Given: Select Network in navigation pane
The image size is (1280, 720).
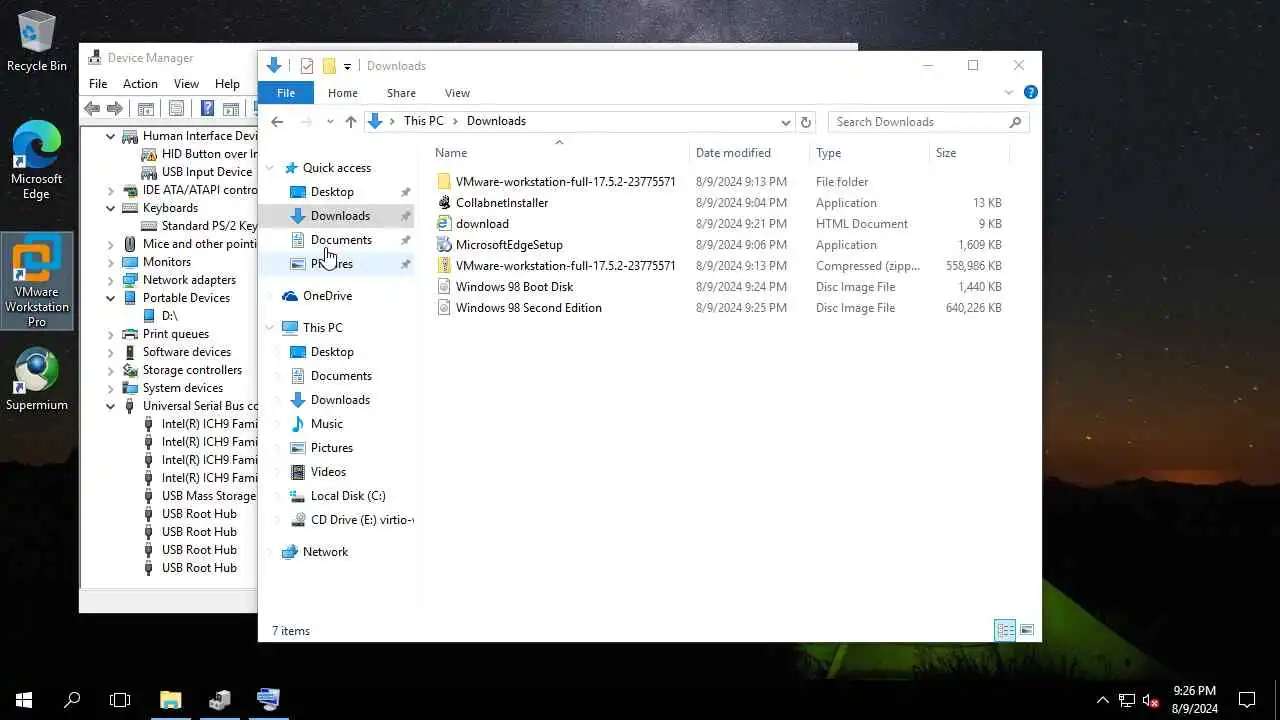Looking at the screenshot, I should (325, 552).
